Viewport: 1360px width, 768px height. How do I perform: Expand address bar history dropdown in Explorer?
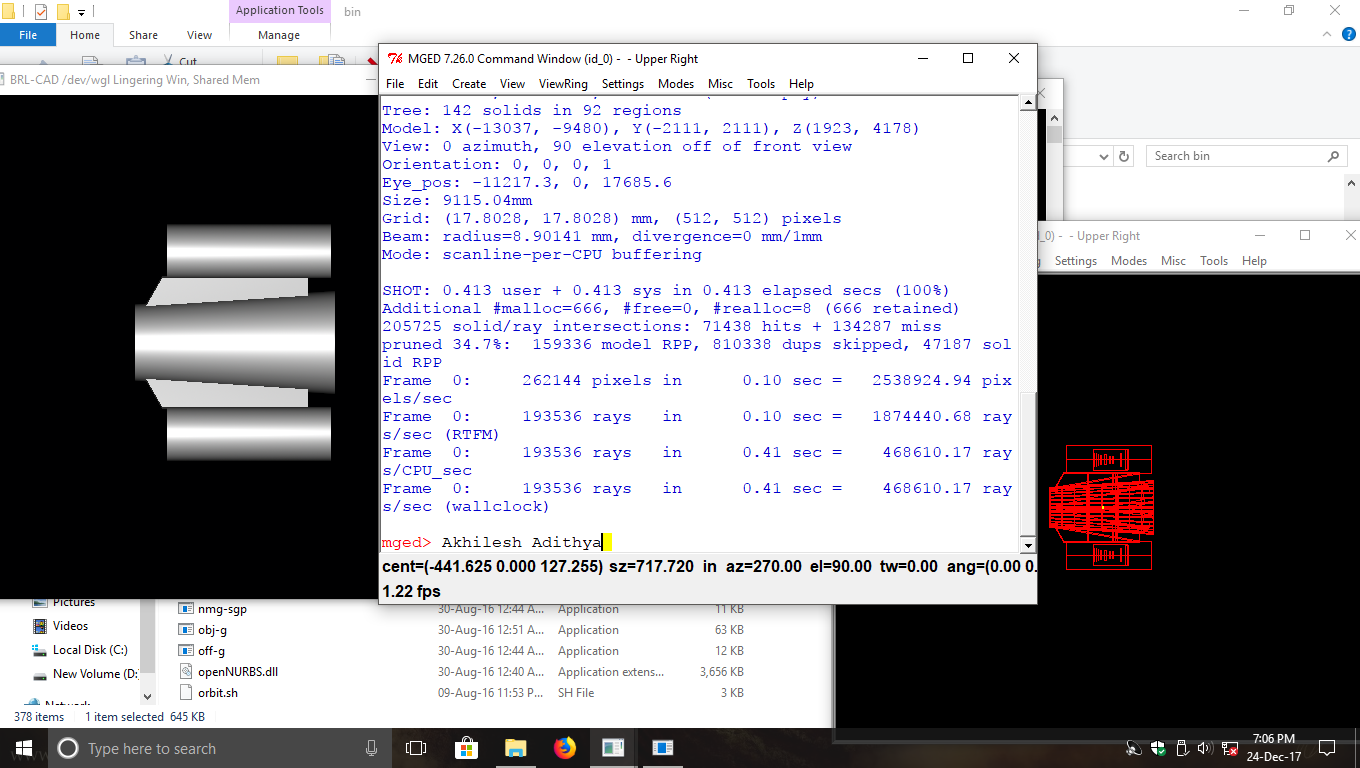pos(1103,156)
